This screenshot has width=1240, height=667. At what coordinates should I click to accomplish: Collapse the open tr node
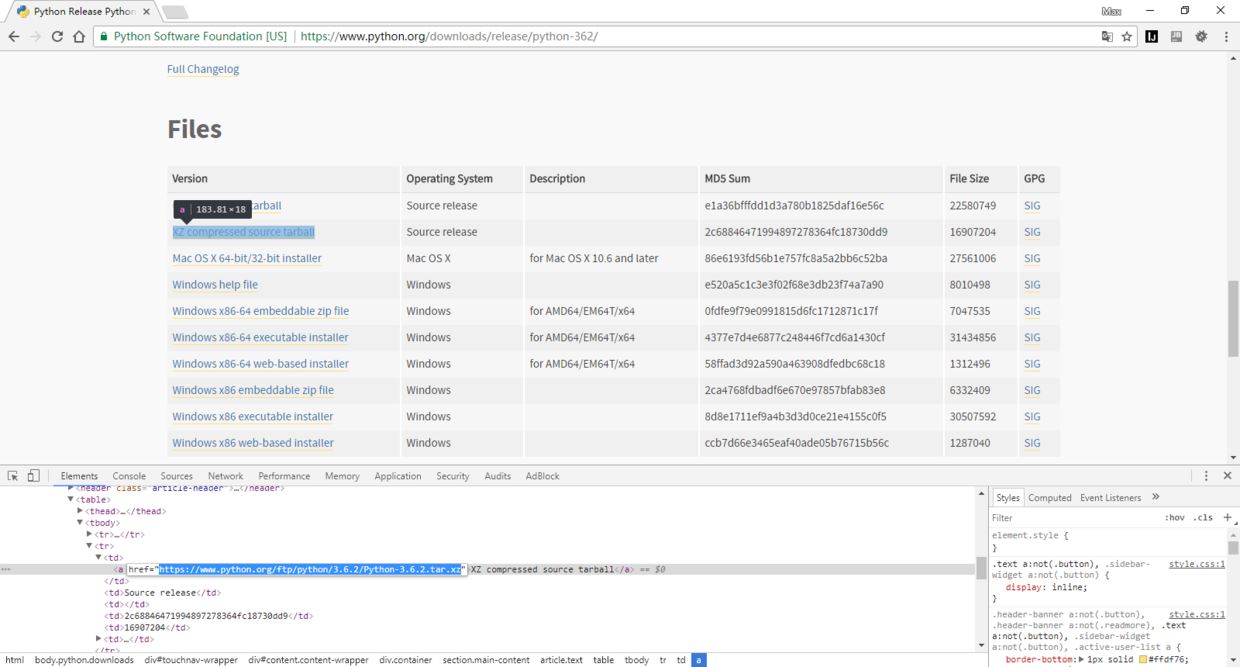tap(89, 546)
